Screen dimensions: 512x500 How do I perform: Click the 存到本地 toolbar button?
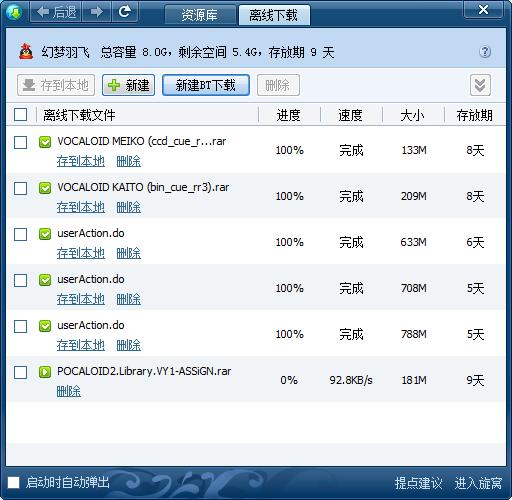pos(56,85)
